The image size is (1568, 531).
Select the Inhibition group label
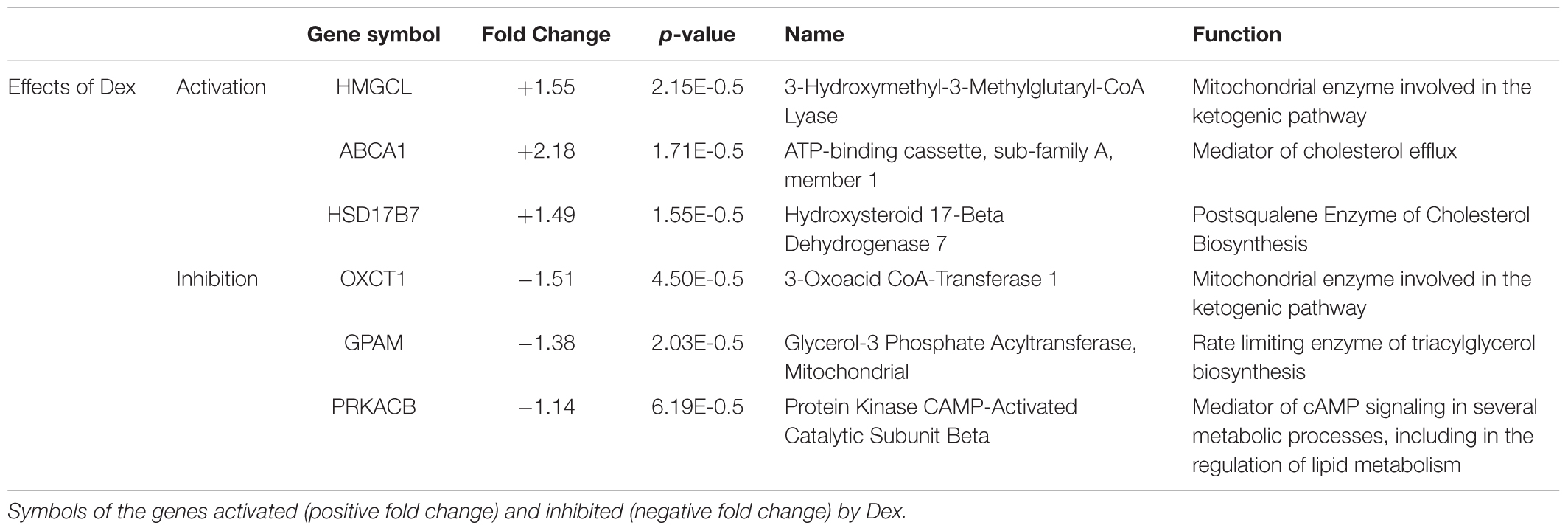217,279
